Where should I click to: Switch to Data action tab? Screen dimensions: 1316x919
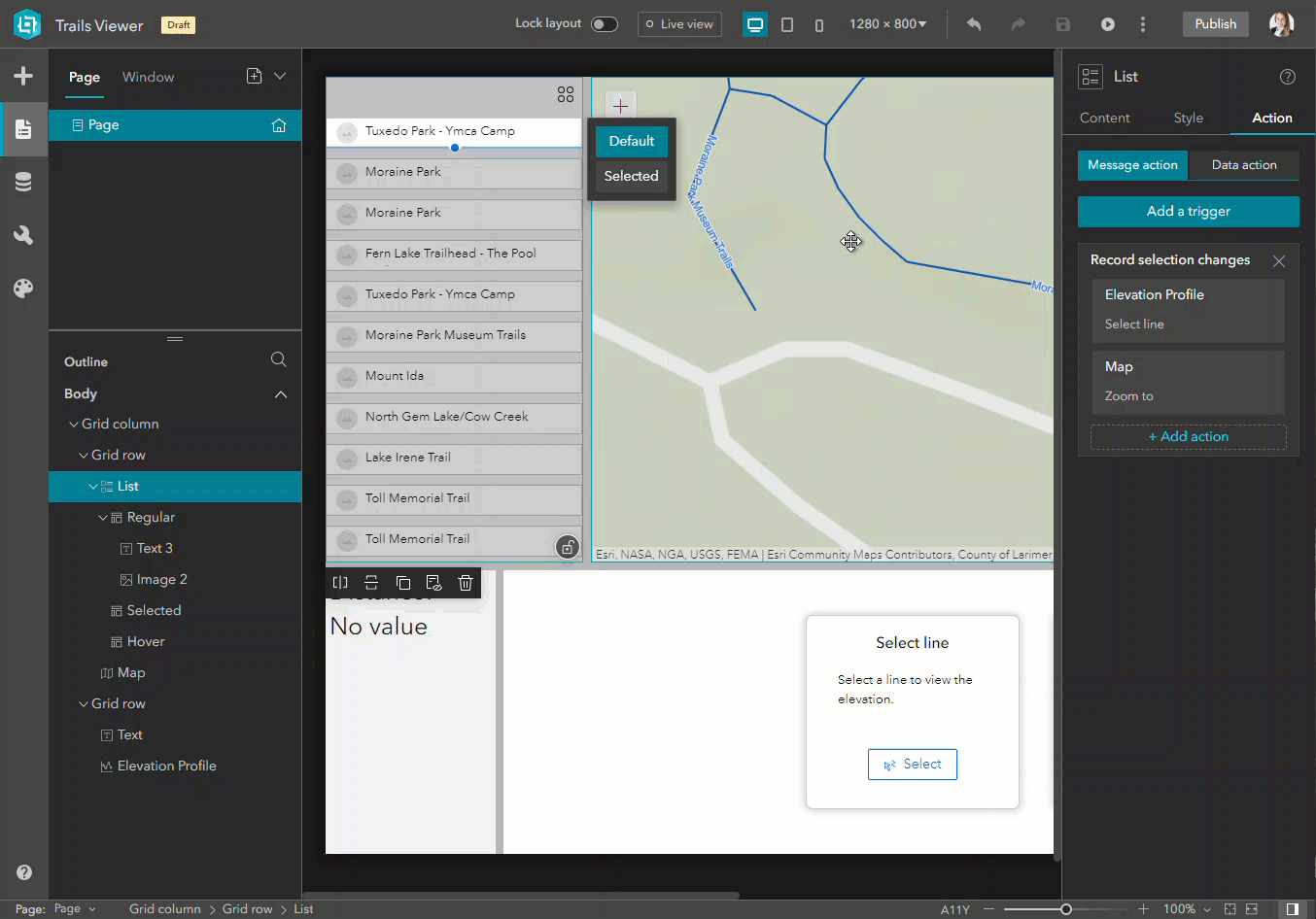(1244, 165)
